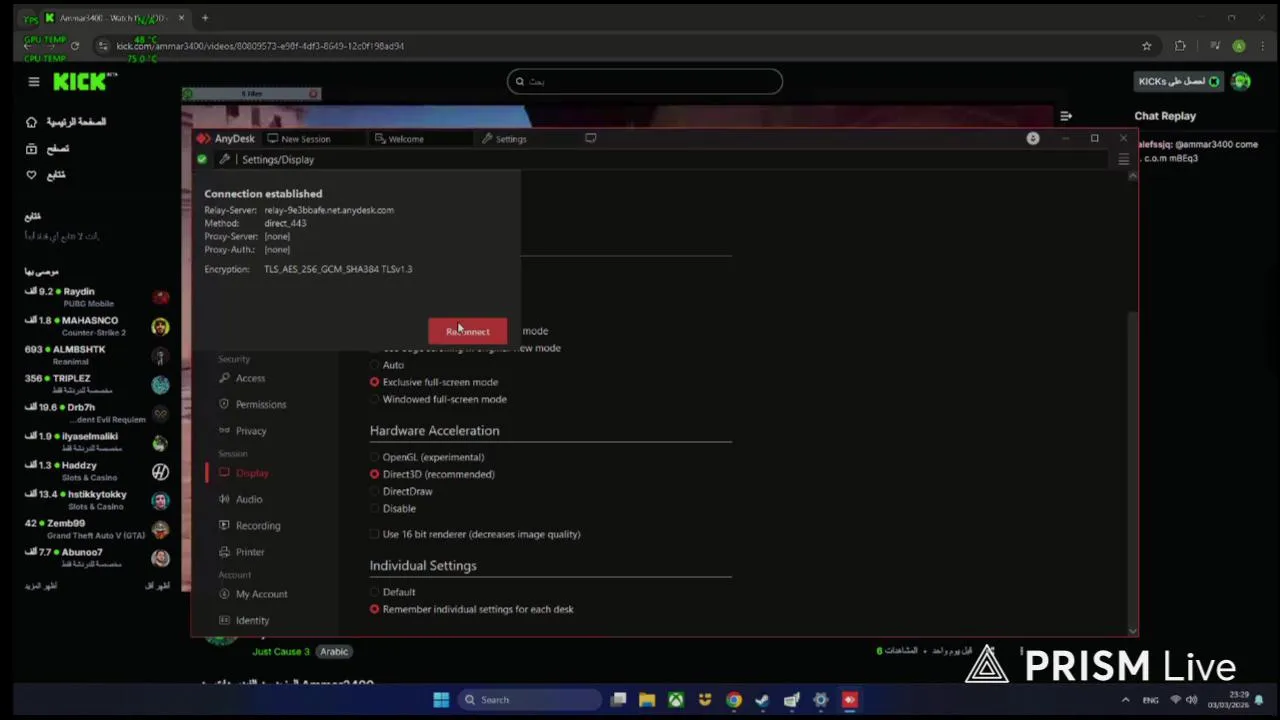
Task: Click the Kick following heart icon
Action: click(x=31, y=175)
